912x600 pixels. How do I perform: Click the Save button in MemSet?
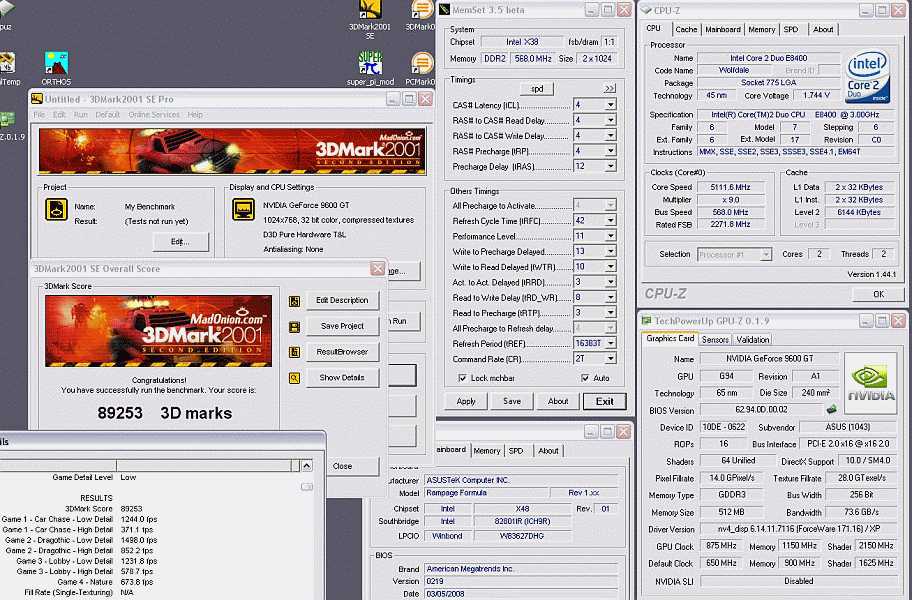coord(512,401)
